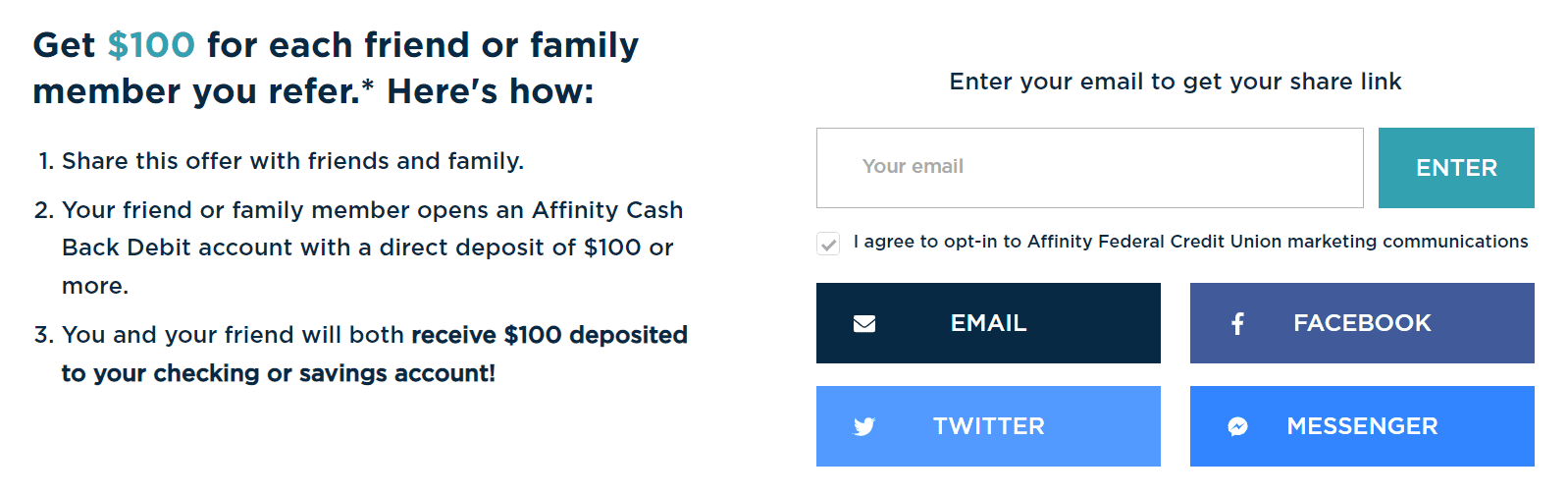Share using the FACEBOOK button label

coord(1362,323)
